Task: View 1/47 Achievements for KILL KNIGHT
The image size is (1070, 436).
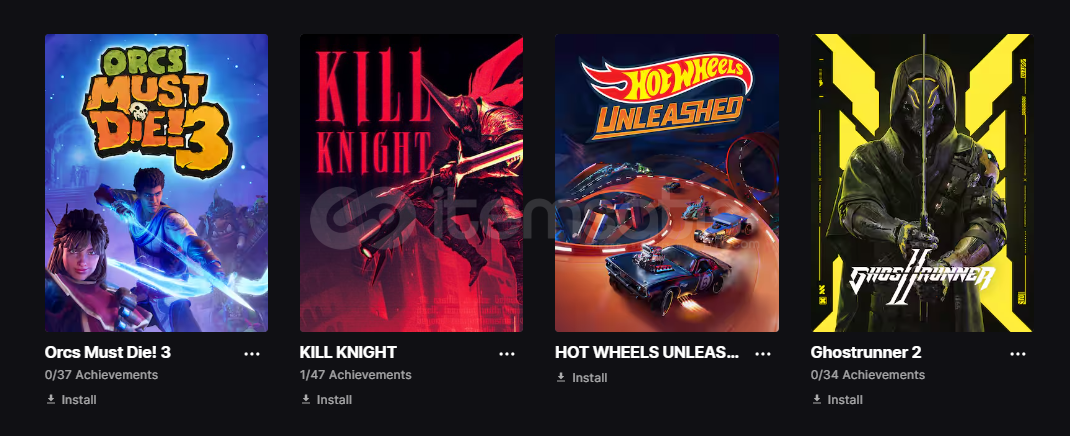Action: click(x=356, y=375)
